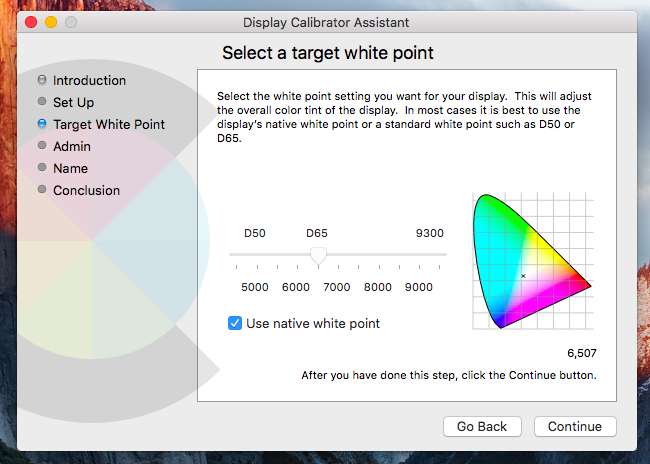Image resolution: width=650 pixels, height=464 pixels.
Task: Click the Set Up step bullet icon
Action: pyautogui.click(x=42, y=102)
